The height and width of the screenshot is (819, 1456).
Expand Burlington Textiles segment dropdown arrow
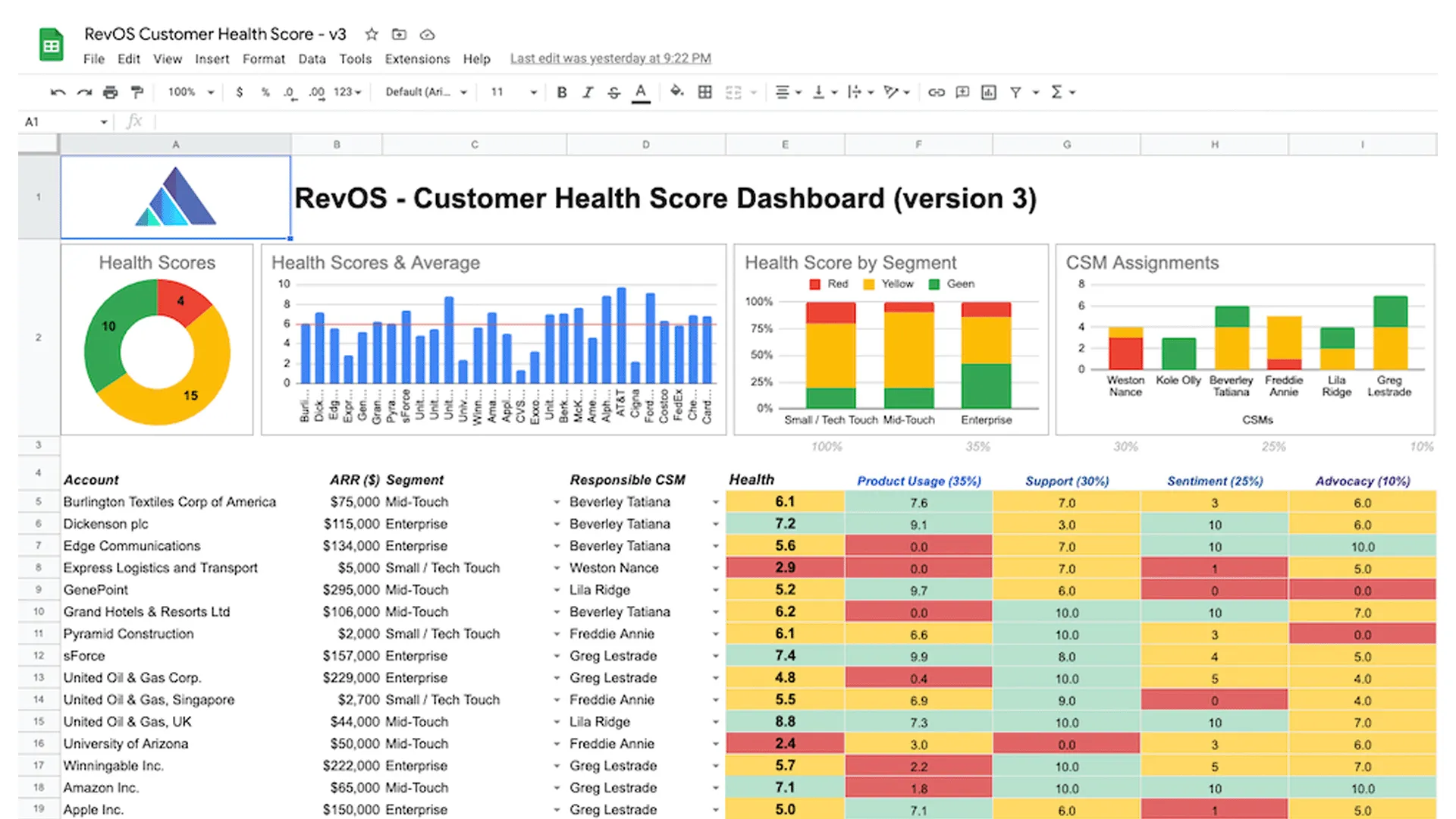click(557, 502)
